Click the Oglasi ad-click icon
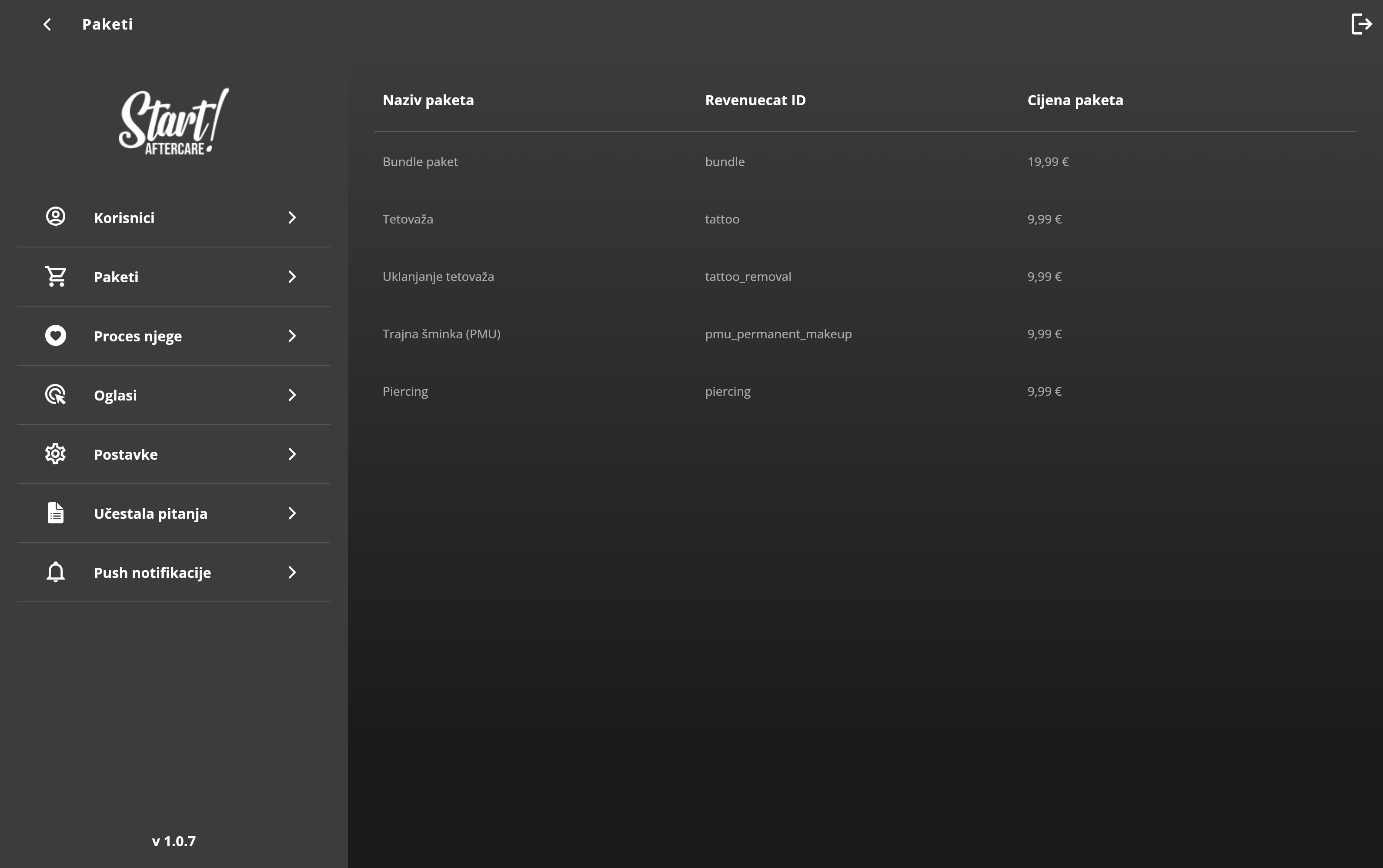Screen dimensions: 1383x868 coord(56,394)
